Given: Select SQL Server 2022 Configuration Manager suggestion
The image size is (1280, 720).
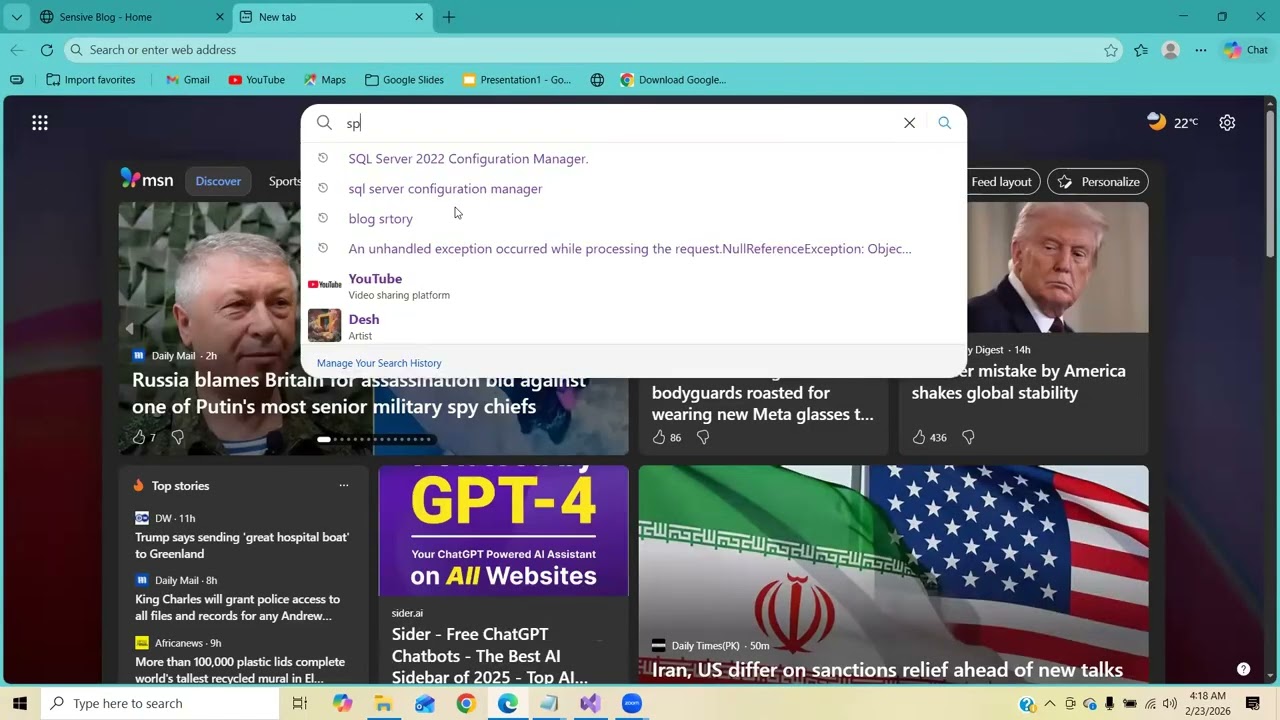Looking at the screenshot, I should click(x=634, y=159).
